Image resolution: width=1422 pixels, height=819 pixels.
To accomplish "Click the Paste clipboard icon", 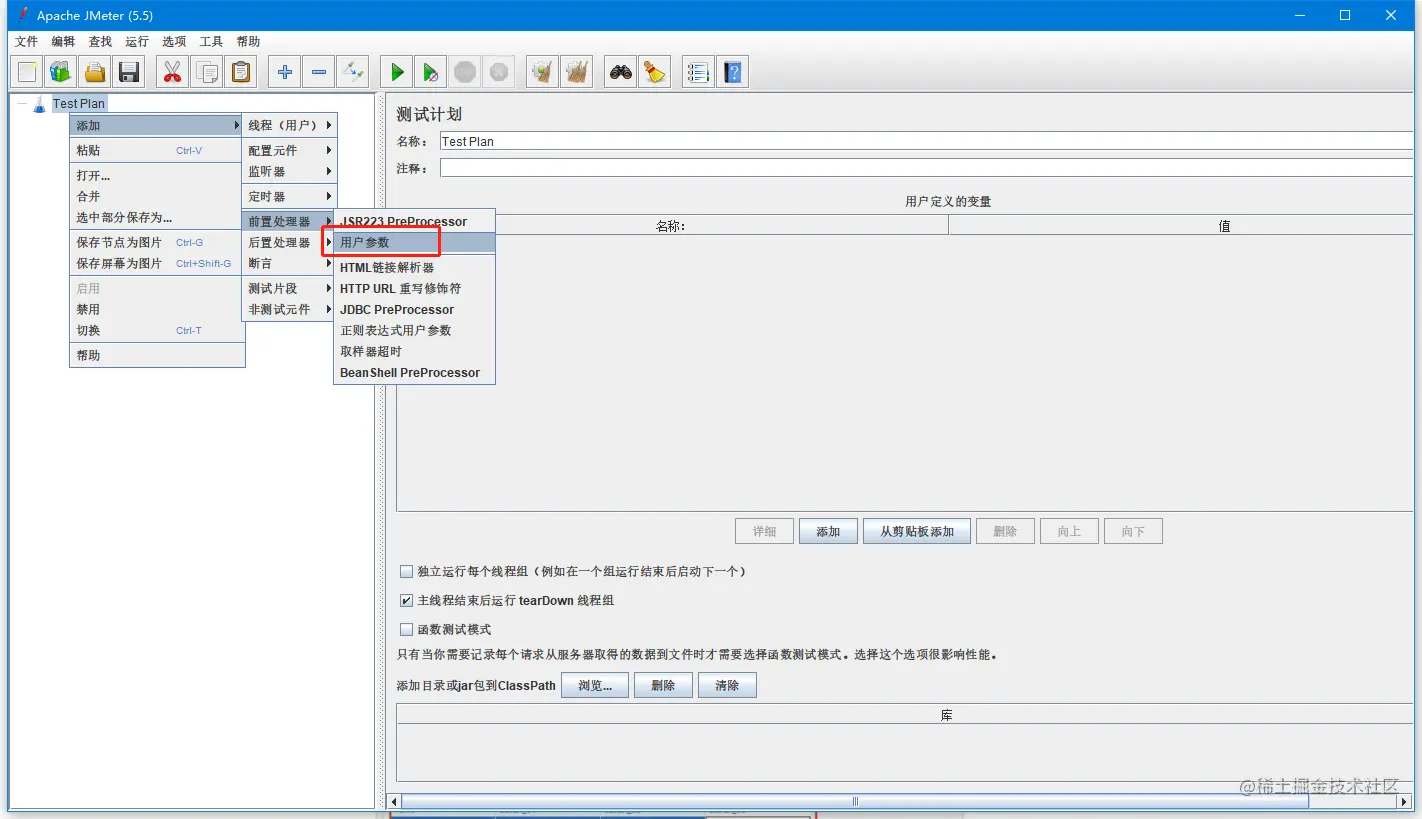I will (241, 72).
